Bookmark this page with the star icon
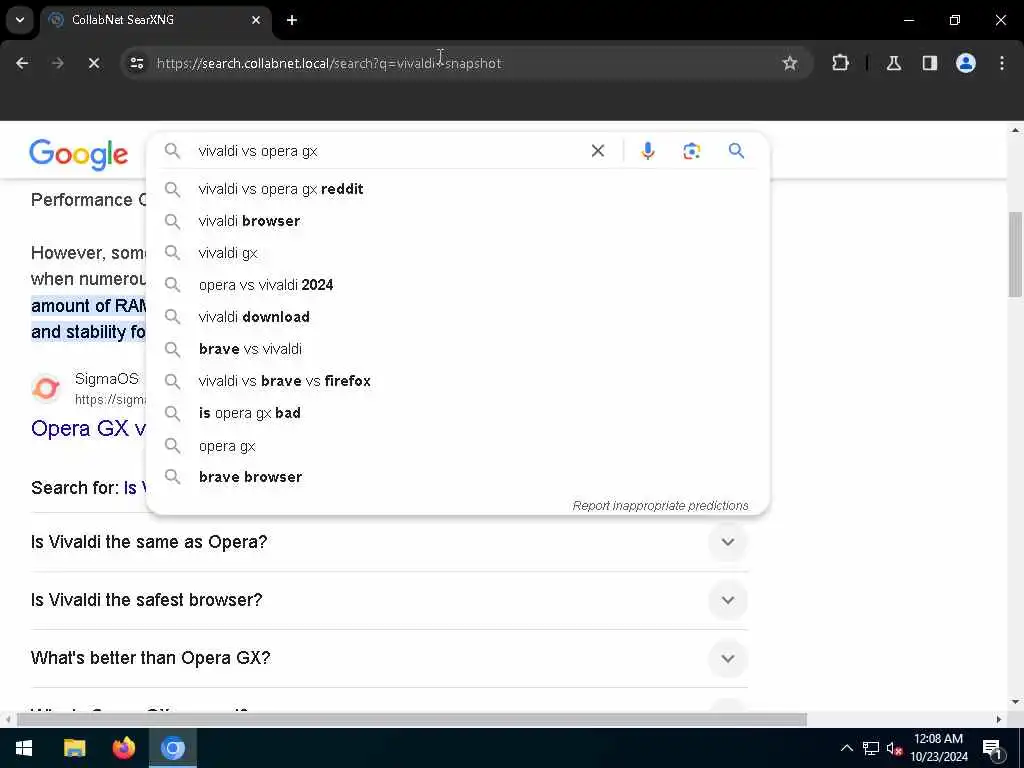 point(790,63)
